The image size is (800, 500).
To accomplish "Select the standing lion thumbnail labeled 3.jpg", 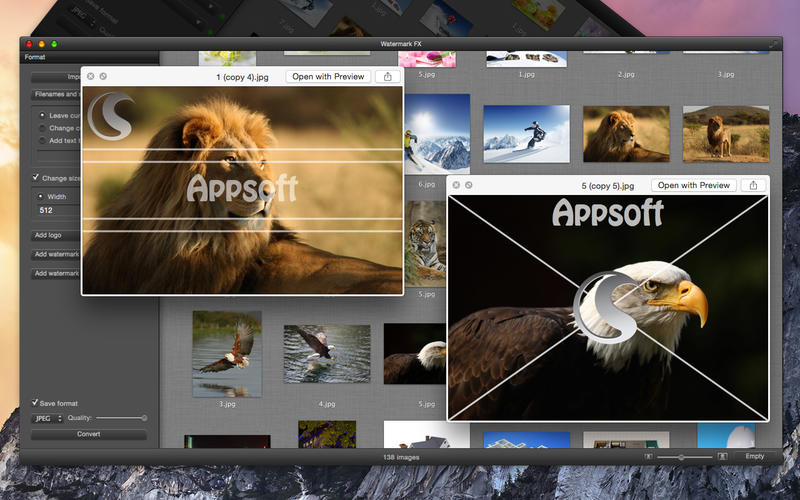I will tap(726, 134).
